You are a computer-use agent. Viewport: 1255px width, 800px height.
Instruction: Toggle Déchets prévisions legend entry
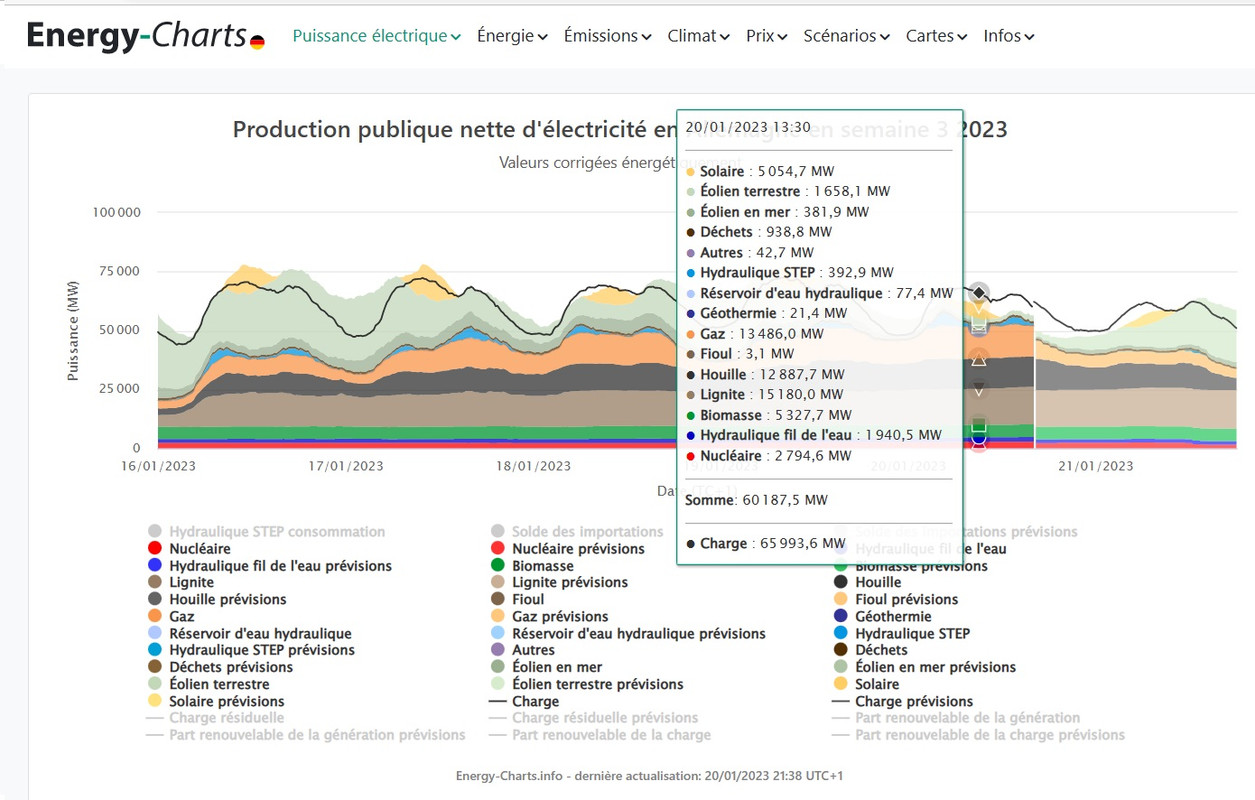pyautogui.click(x=221, y=667)
